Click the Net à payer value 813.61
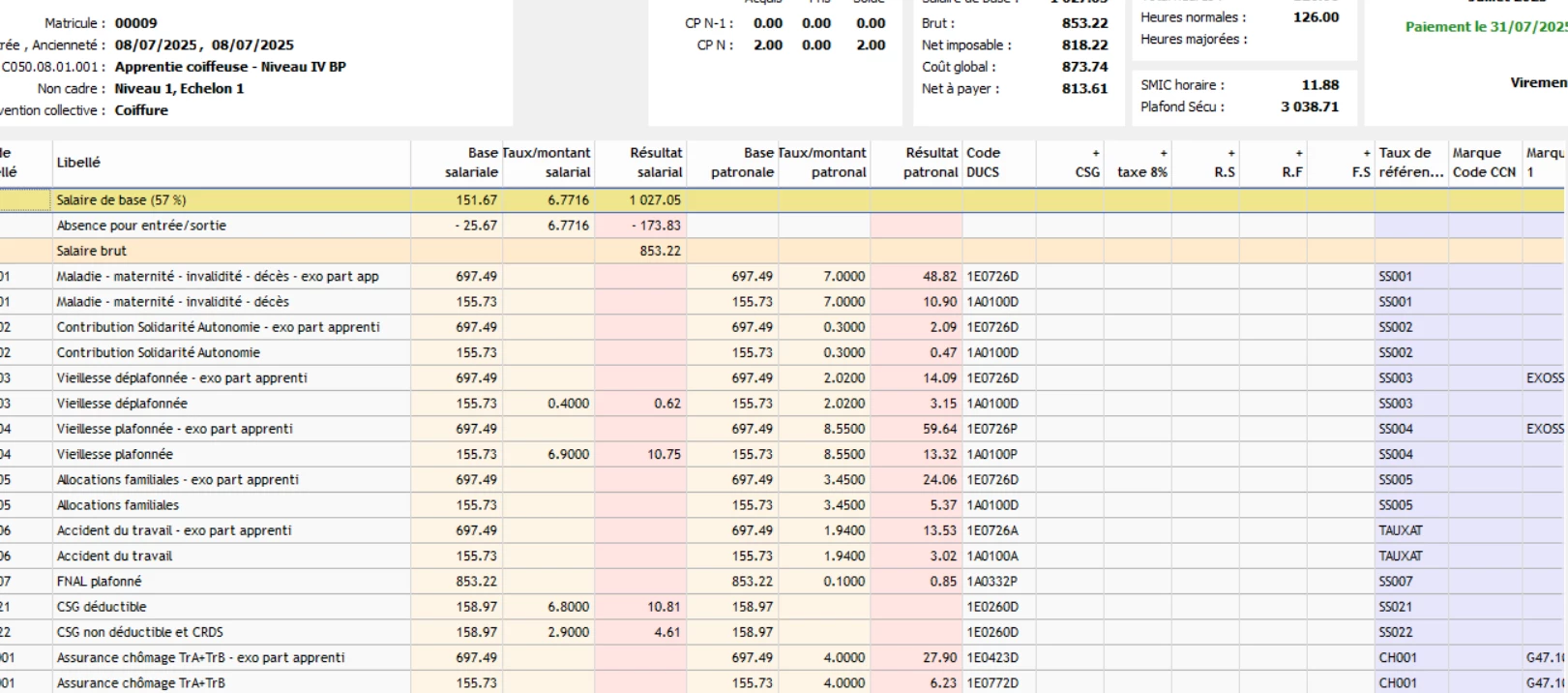Screen dimensions: 1568x693 (1084, 89)
